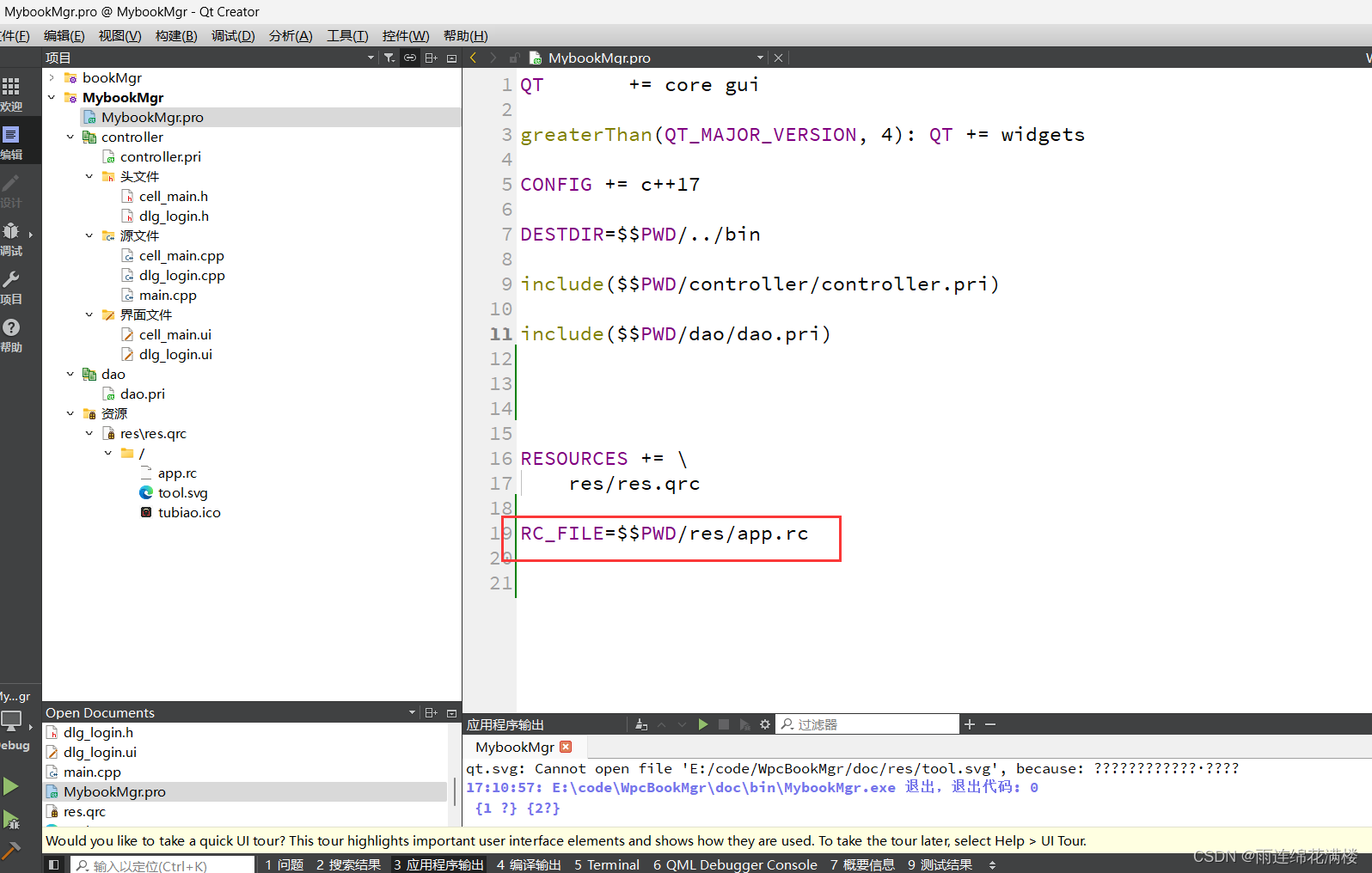This screenshot has width=1372, height=873.
Task: Collapse the 界面文件 forms group
Action: click(x=89, y=314)
